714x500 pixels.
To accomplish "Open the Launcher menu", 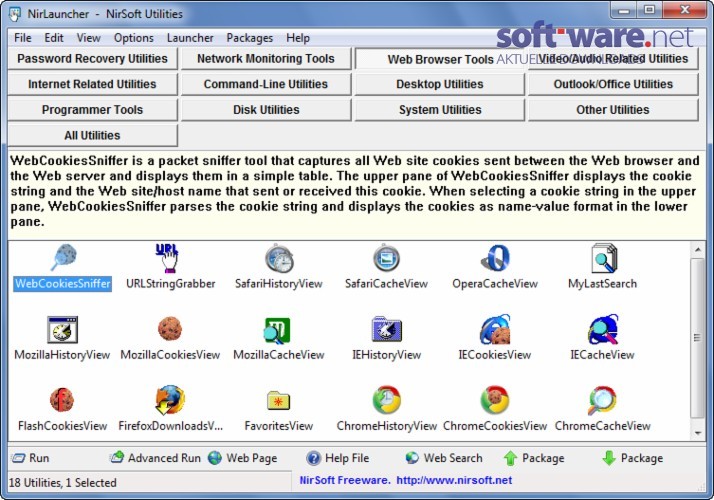I will pos(190,38).
